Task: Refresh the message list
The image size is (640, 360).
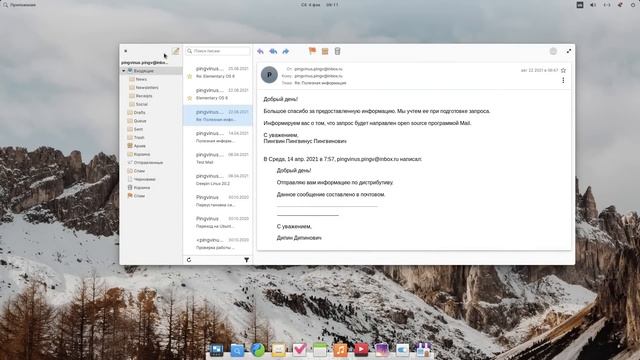Action: 189,260
